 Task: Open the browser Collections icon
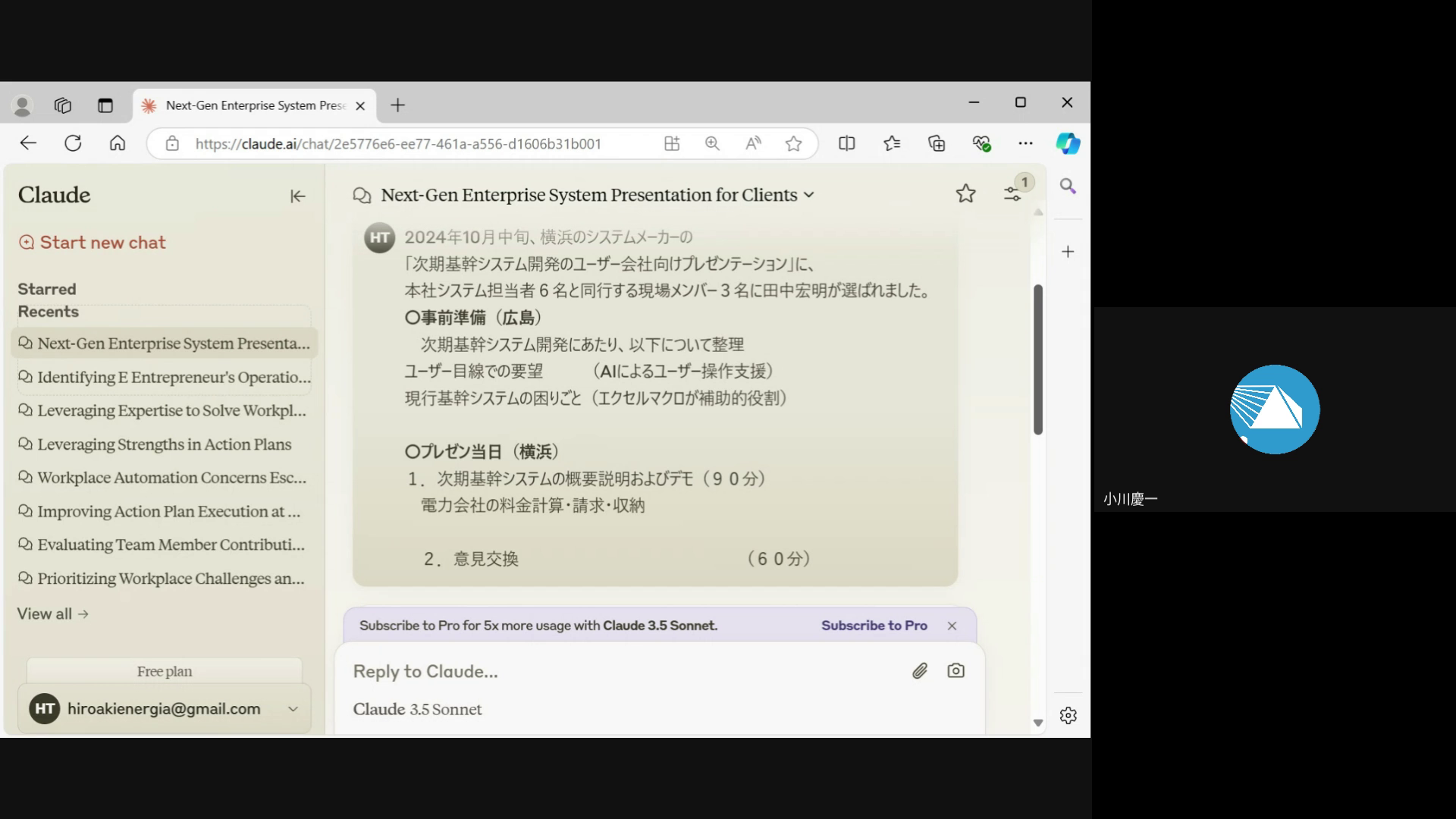tap(937, 143)
